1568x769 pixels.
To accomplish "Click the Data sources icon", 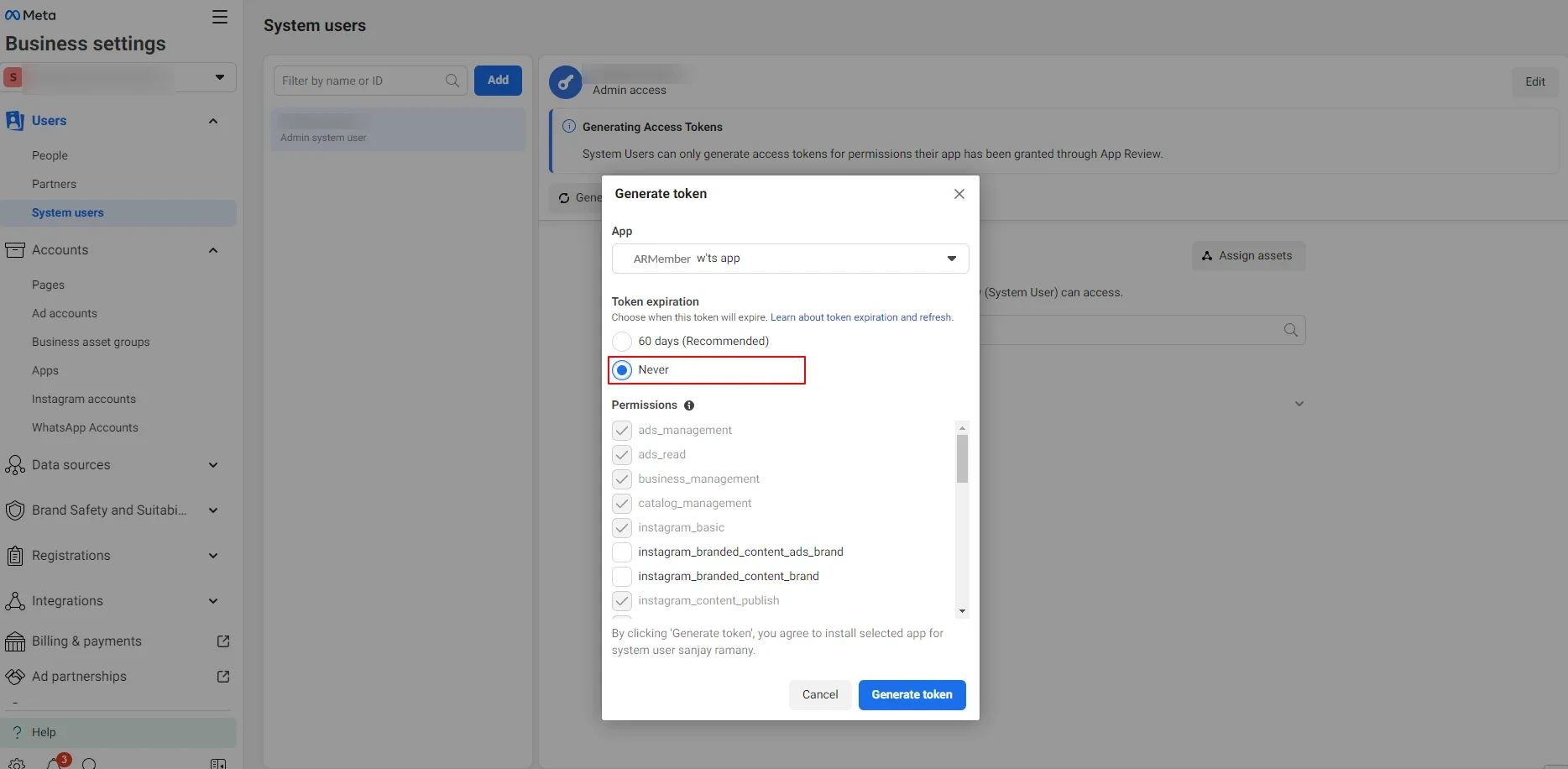I will 14,465.
